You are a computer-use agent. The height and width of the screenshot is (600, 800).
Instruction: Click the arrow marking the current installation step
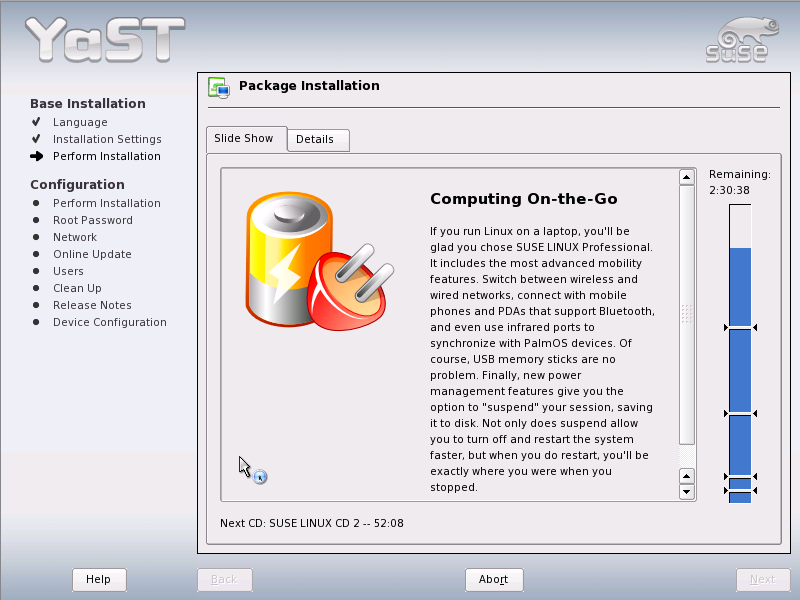click(36, 156)
